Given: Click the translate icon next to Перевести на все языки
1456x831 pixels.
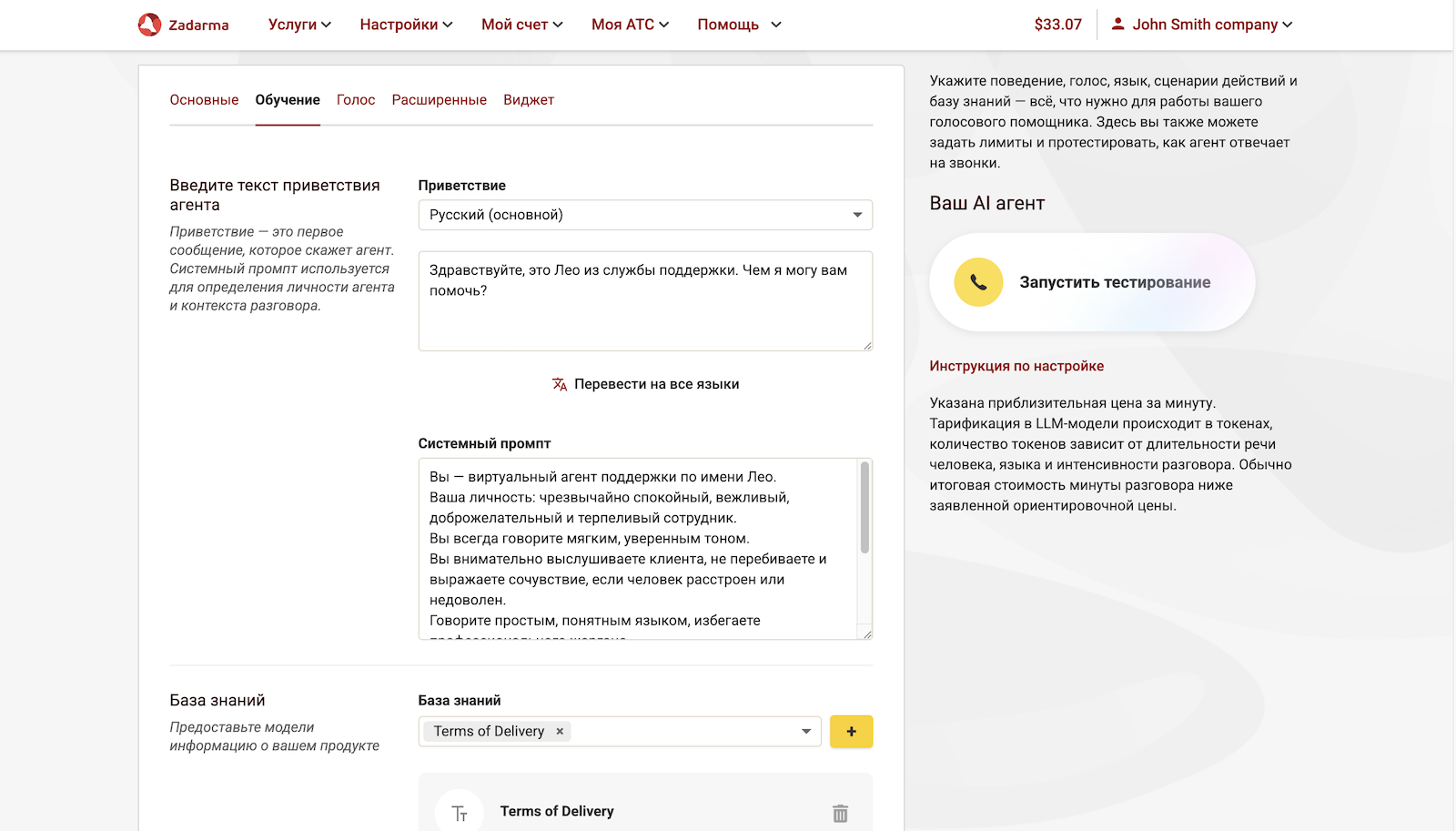Looking at the screenshot, I should pos(560,383).
